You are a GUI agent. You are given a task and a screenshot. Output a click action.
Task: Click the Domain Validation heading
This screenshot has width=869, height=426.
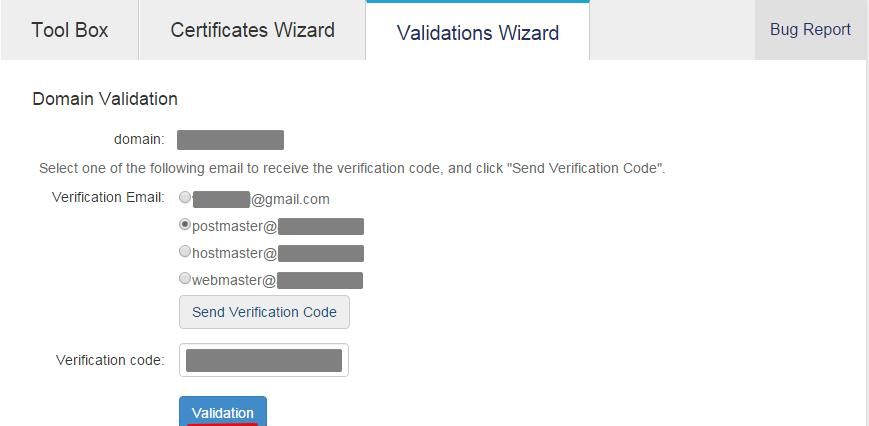(x=105, y=99)
